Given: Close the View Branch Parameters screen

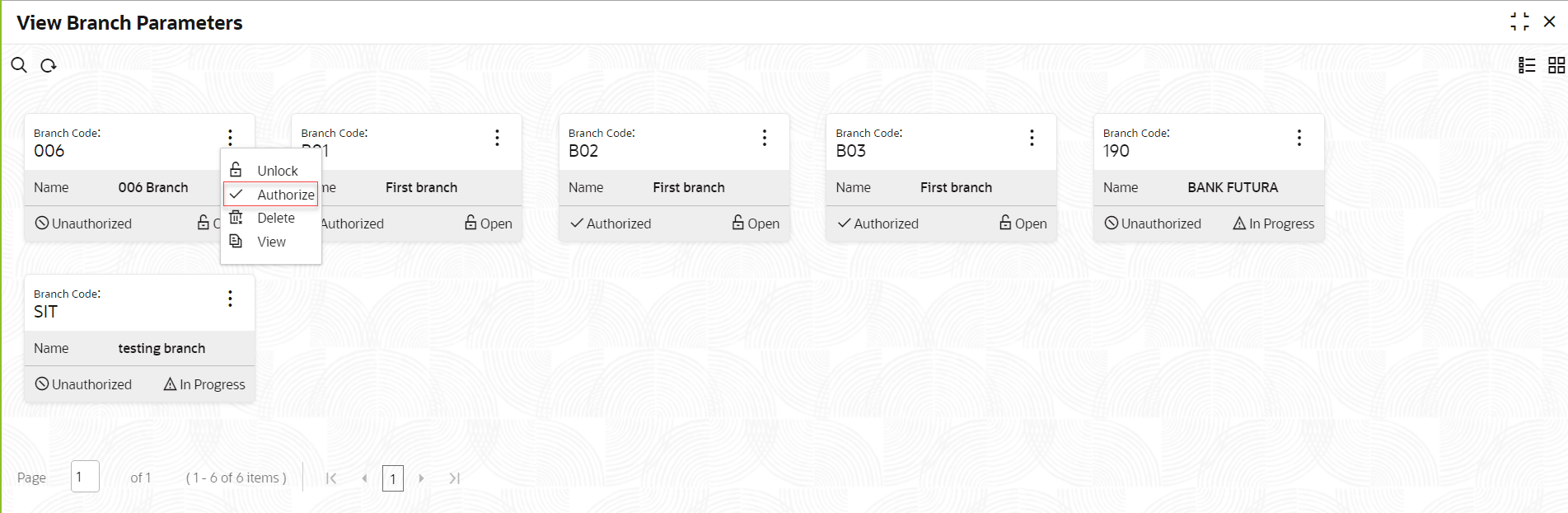Looking at the screenshot, I should click(1549, 21).
